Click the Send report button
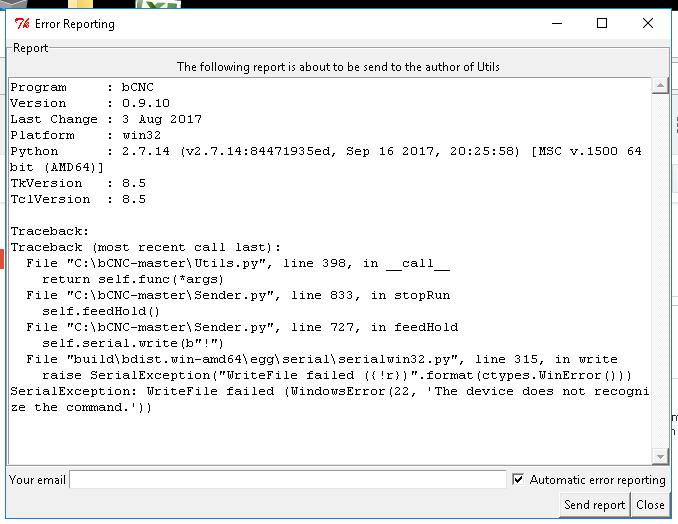 click(x=594, y=505)
